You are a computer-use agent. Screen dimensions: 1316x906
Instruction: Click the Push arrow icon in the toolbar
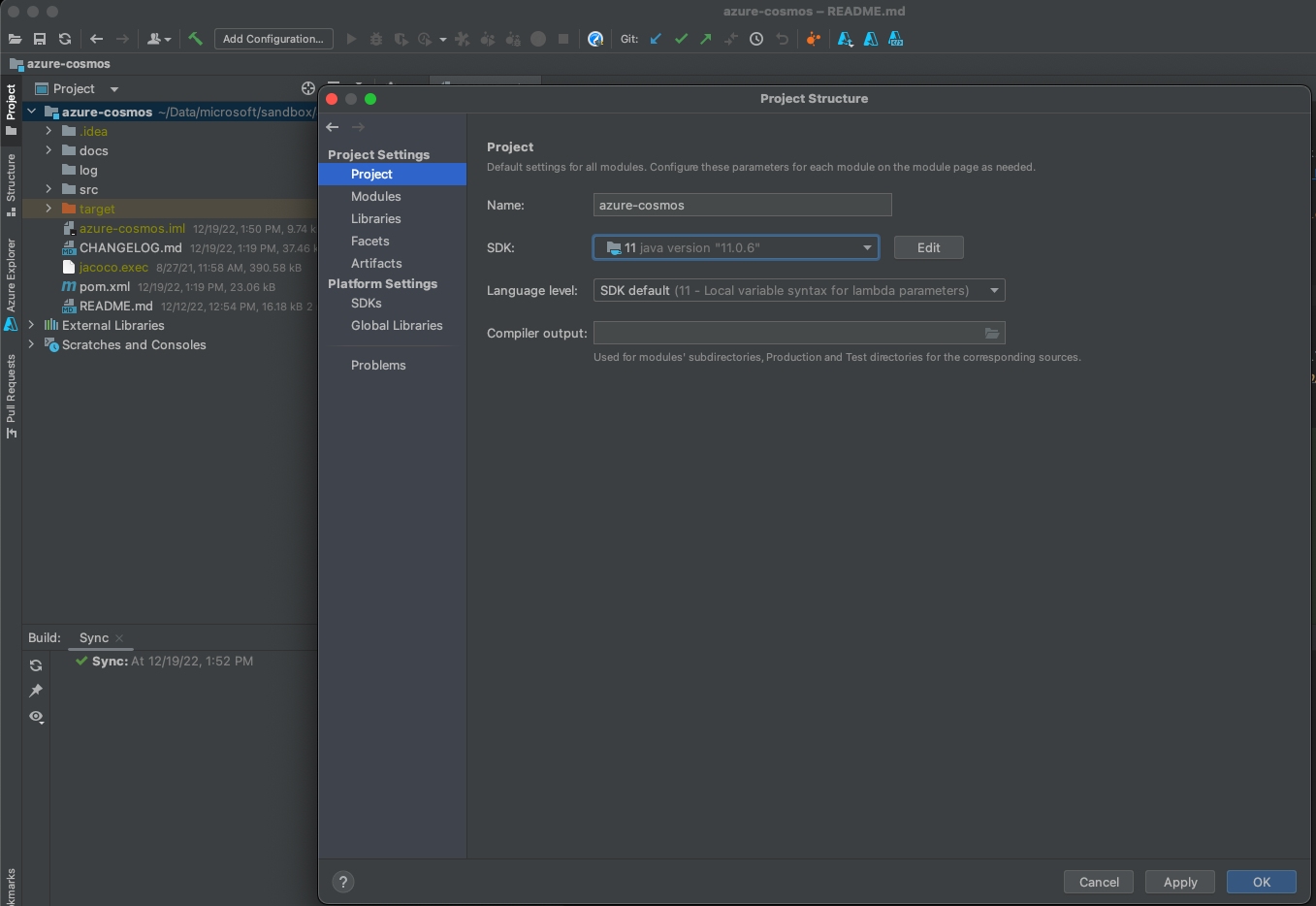coord(705,39)
